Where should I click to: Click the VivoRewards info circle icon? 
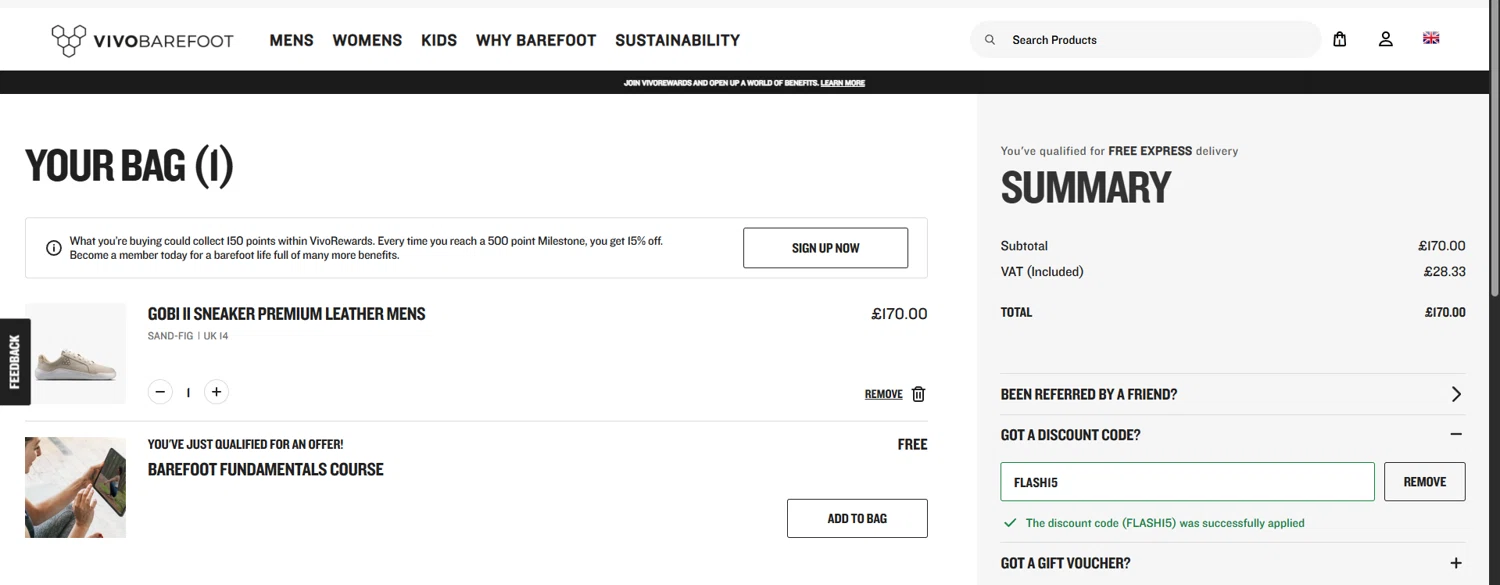(x=54, y=248)
